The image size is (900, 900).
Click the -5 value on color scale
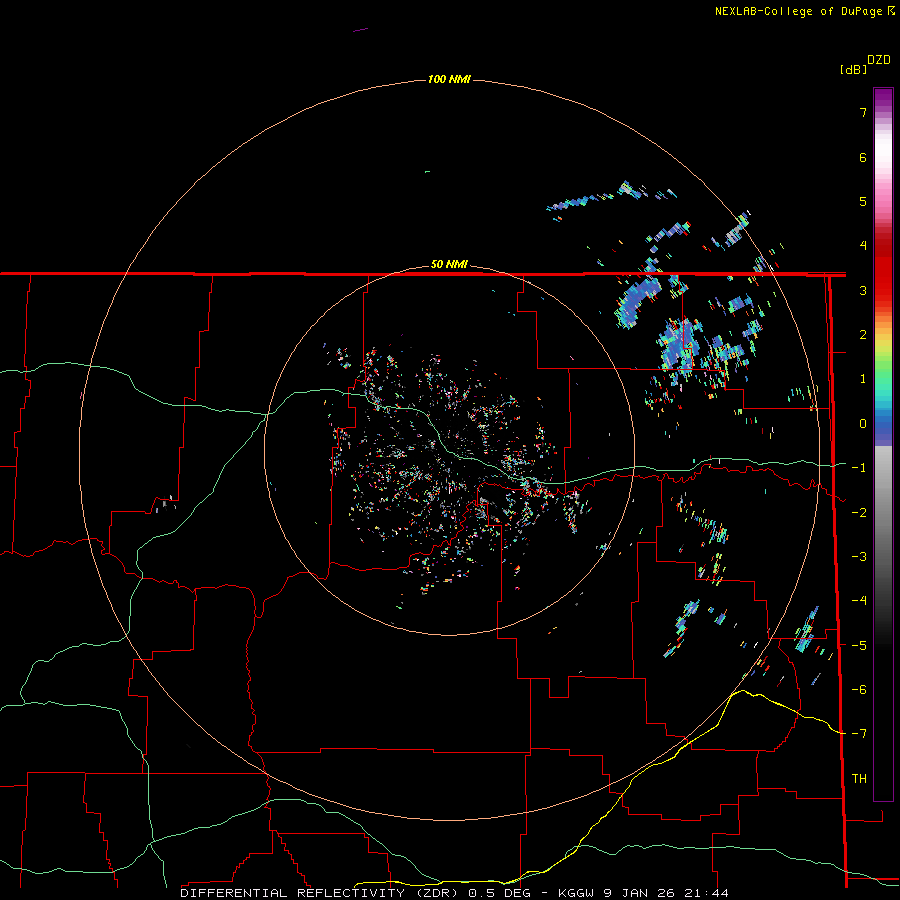coord(859,645)
